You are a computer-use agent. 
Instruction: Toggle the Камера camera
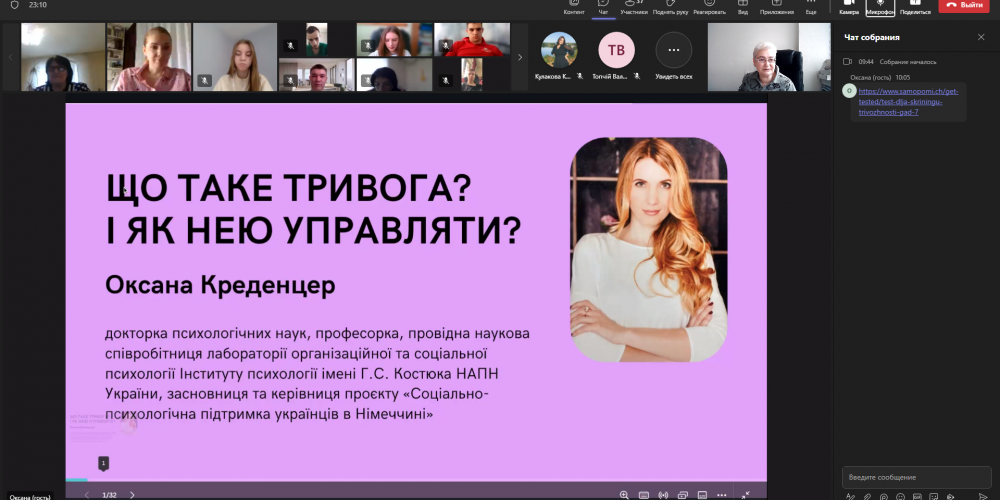(x=849, y=5)
